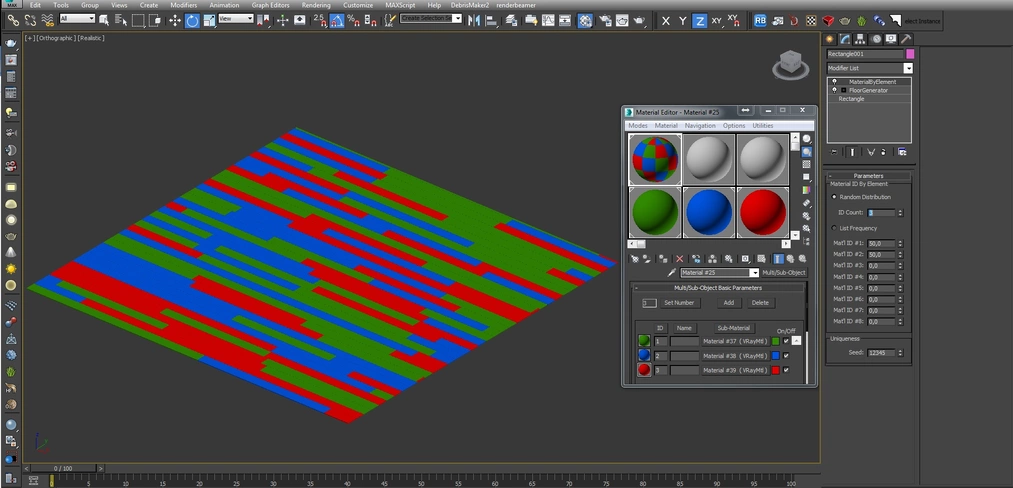Click the RB toolbar icon

pyautogui.click(x=760, y=21)
